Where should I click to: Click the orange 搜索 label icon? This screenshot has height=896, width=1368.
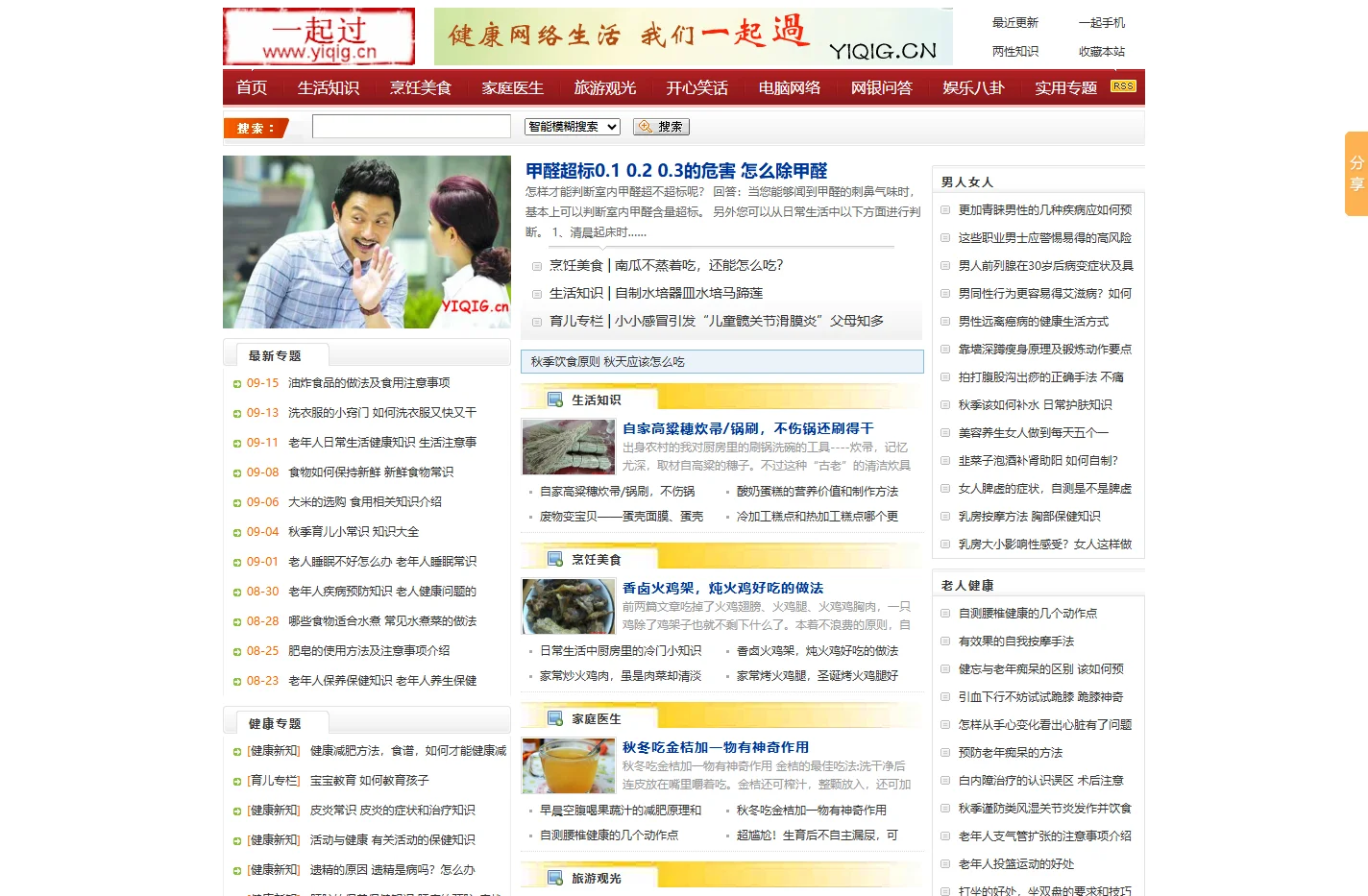(x=256, y=128)
